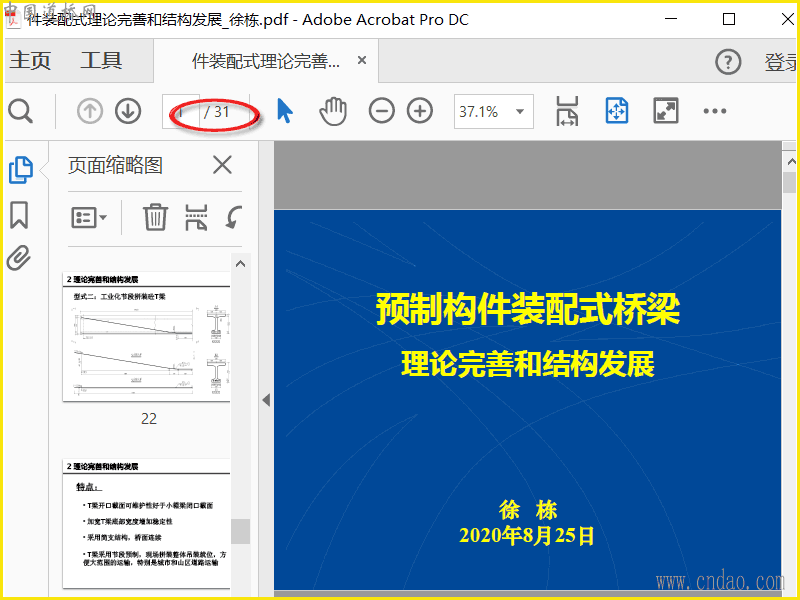Delete selected pages trash icon
The width and height of the screenshot is (800, 600).
point(155,217)
